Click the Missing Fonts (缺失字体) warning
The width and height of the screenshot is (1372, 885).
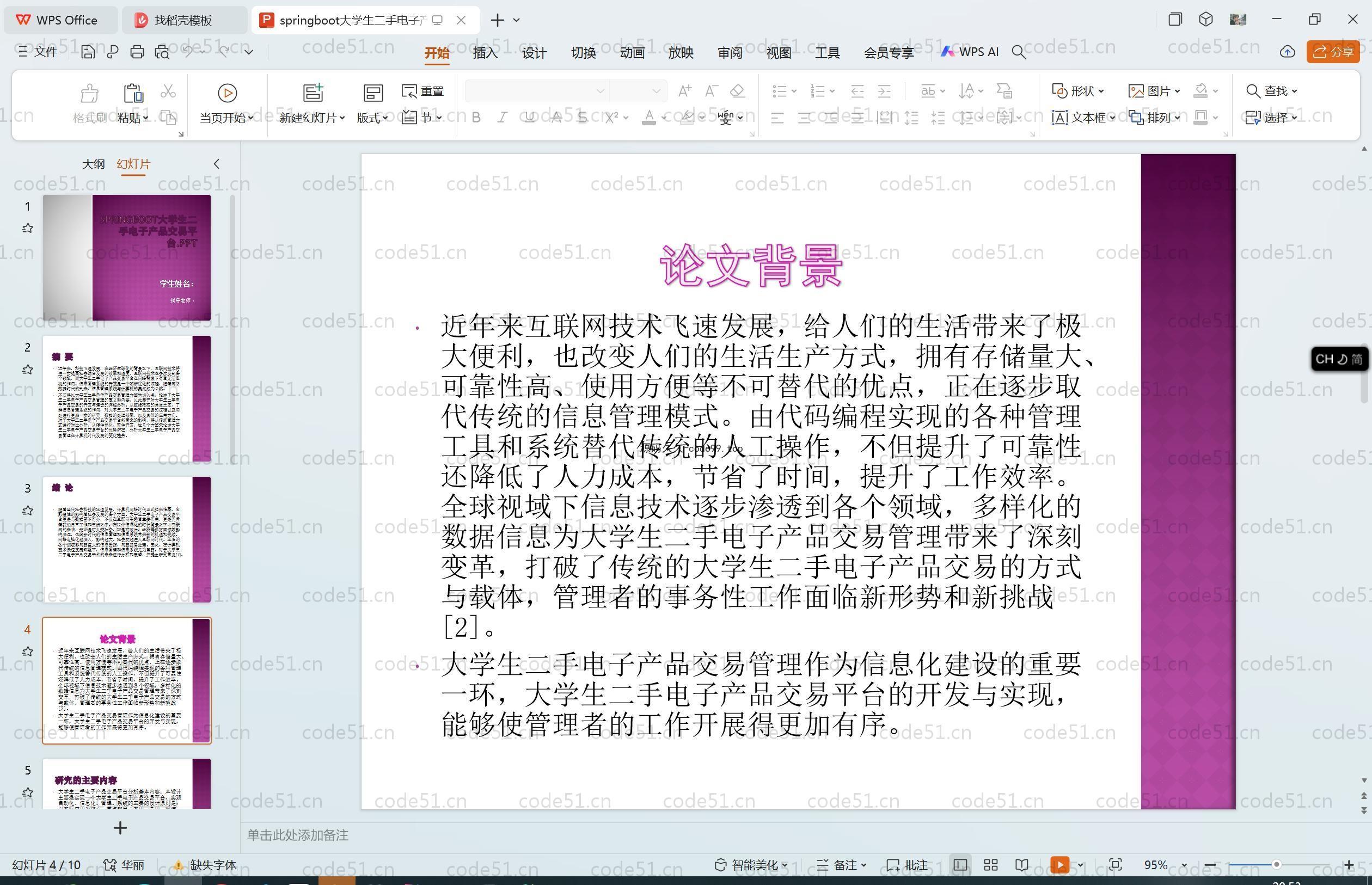tap(205, 865)
